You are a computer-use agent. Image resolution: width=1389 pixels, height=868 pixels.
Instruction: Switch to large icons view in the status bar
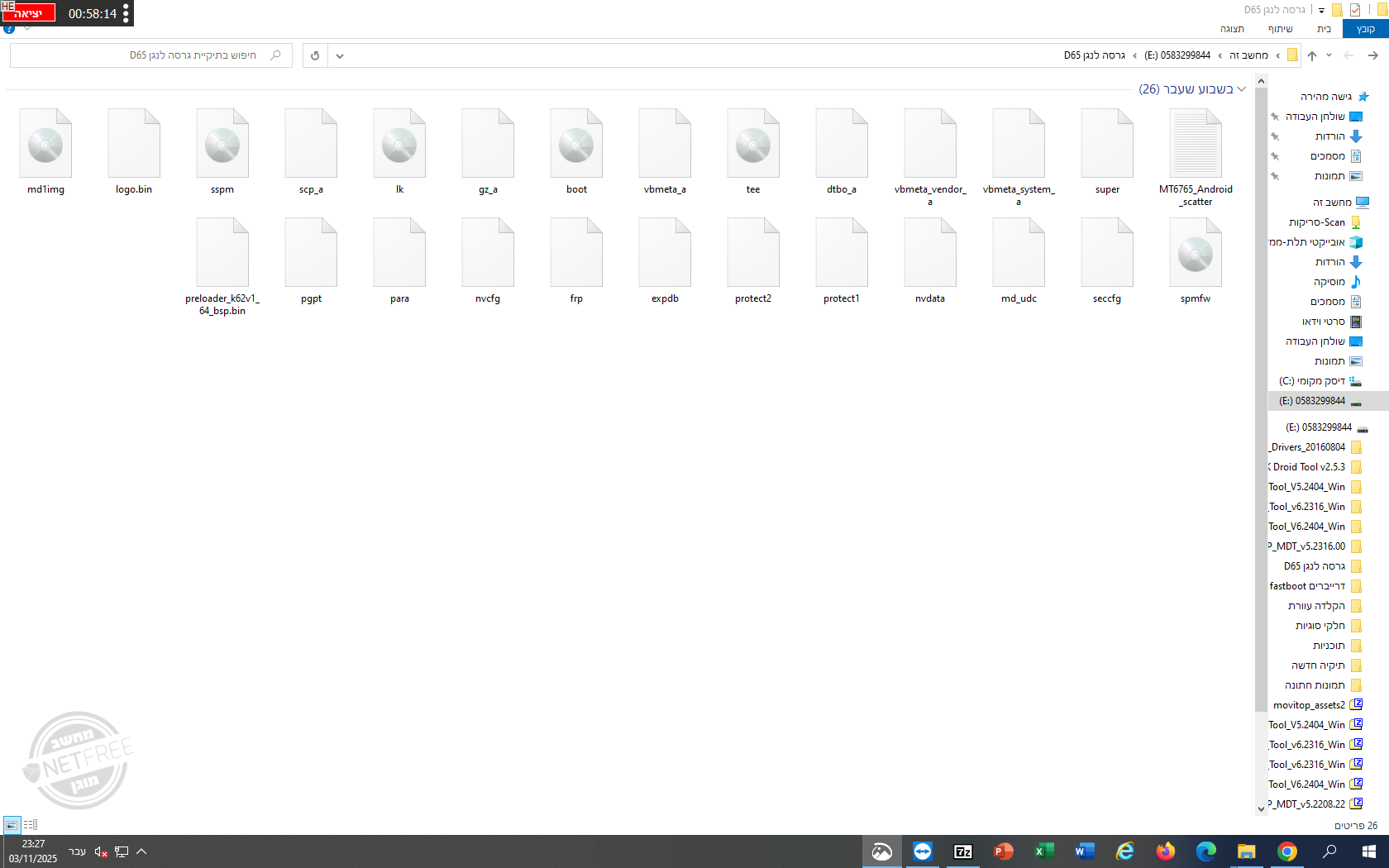12,824
